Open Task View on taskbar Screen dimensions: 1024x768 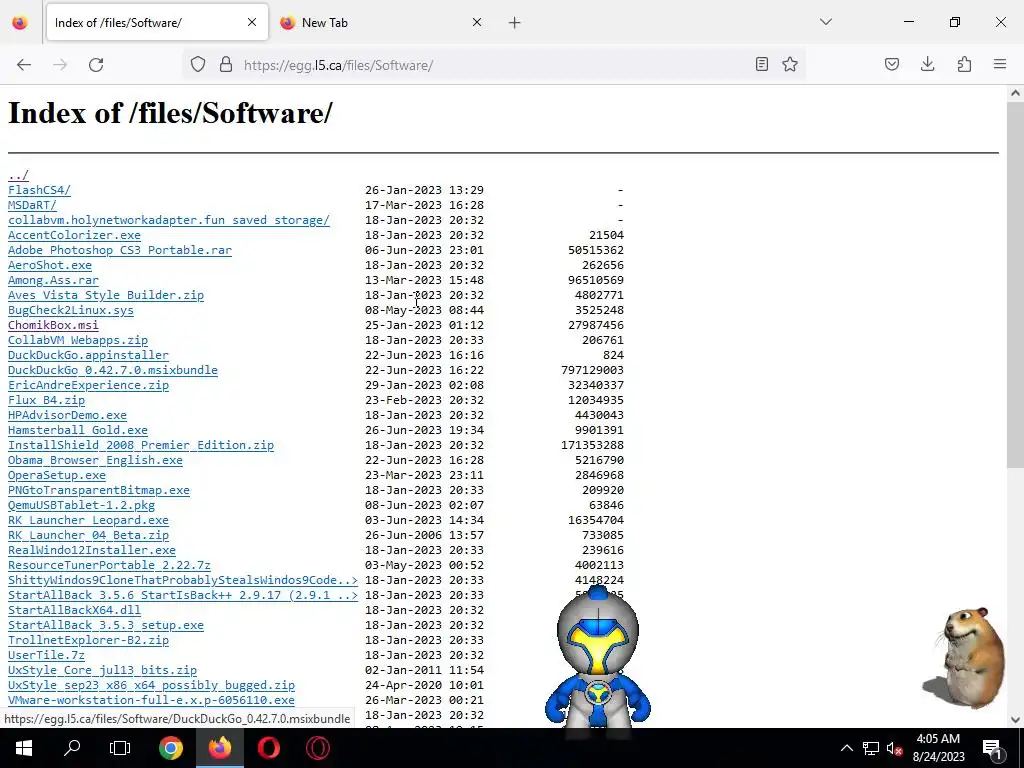tap(120, 748)
